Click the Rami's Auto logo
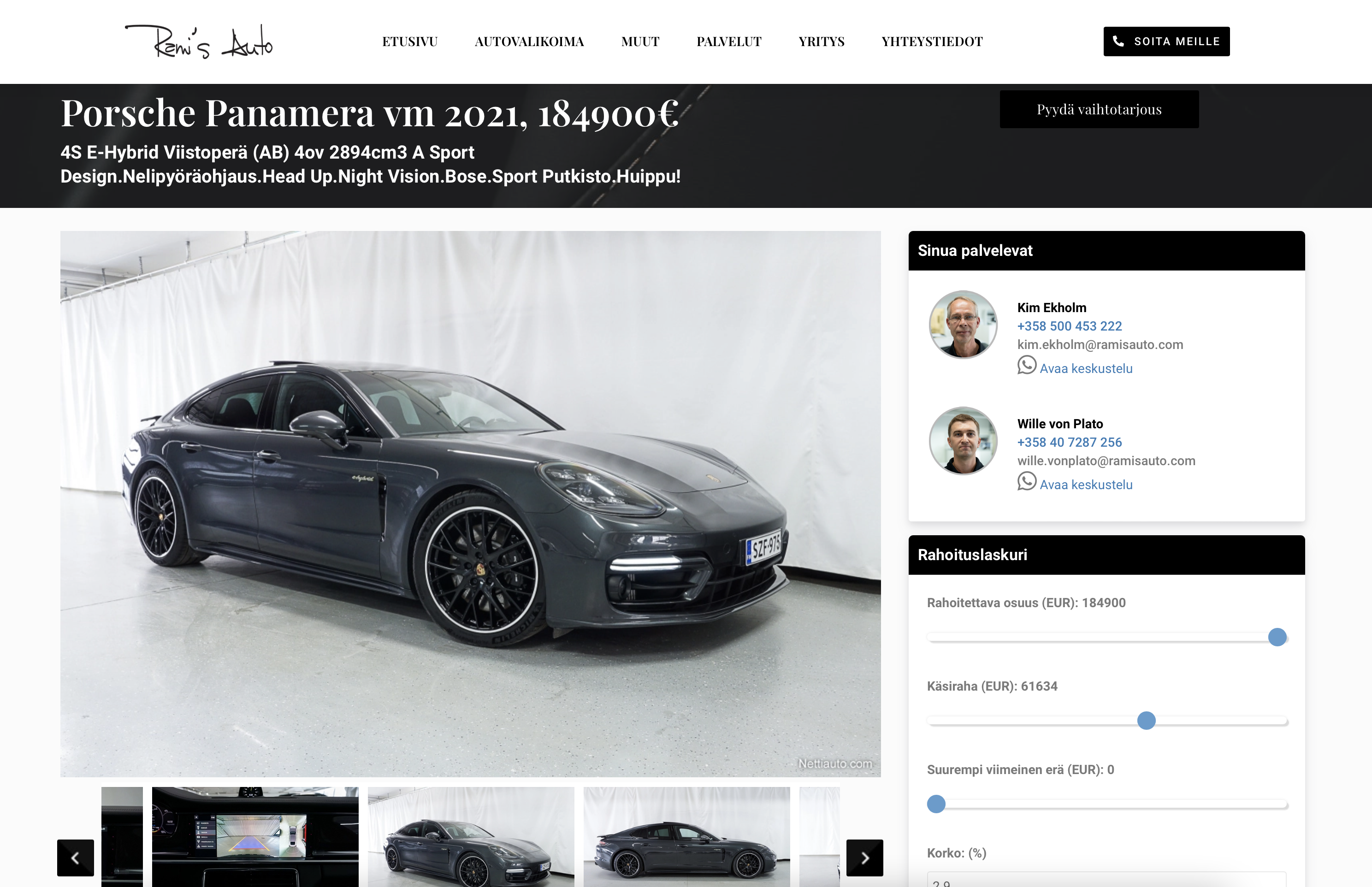 [199, 41]
